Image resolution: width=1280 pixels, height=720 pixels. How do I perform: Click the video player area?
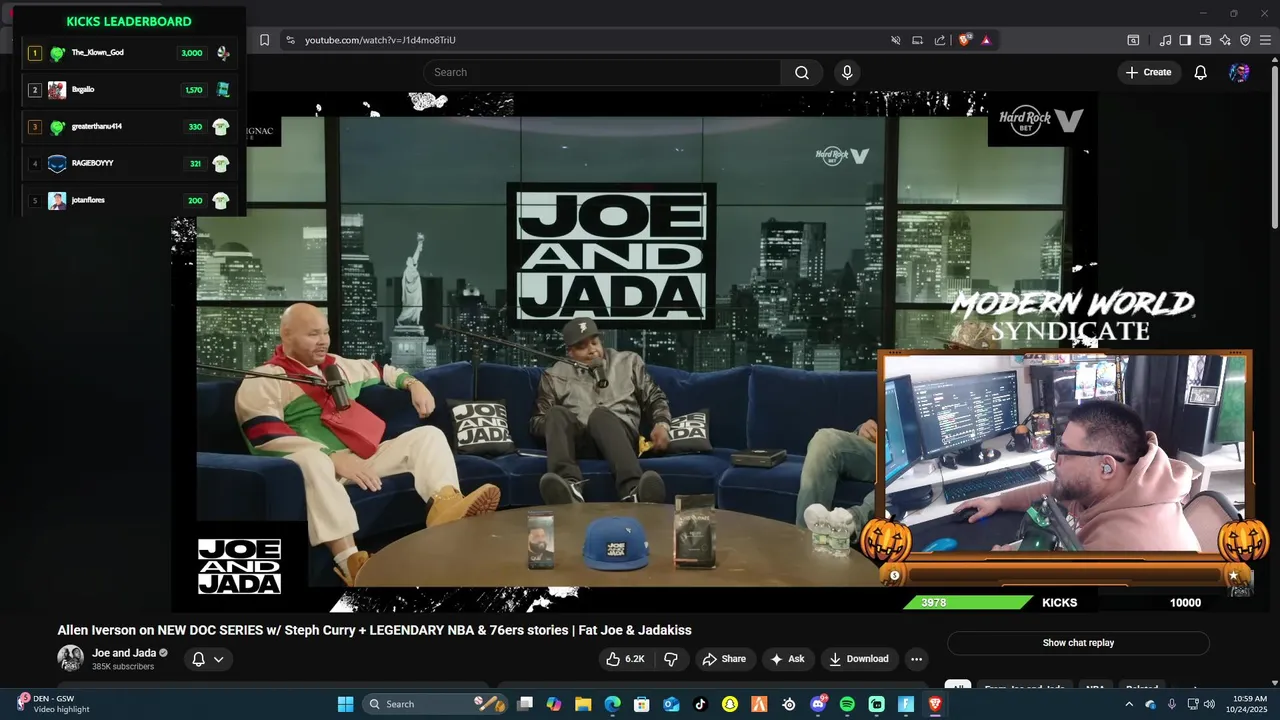634,350
